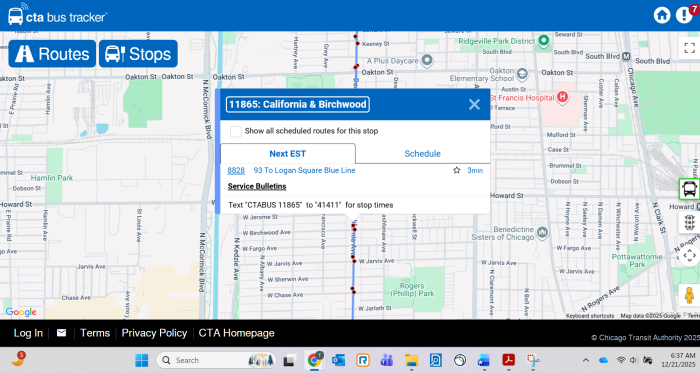Viewport: 700px width, 373px height.
Task: Click the Ridgeville Park District marker
Action: (x=543, y=41)
